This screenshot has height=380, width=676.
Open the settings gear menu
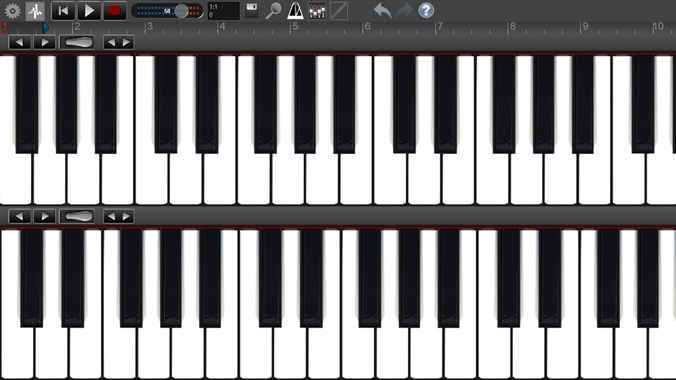coord(13,11)
